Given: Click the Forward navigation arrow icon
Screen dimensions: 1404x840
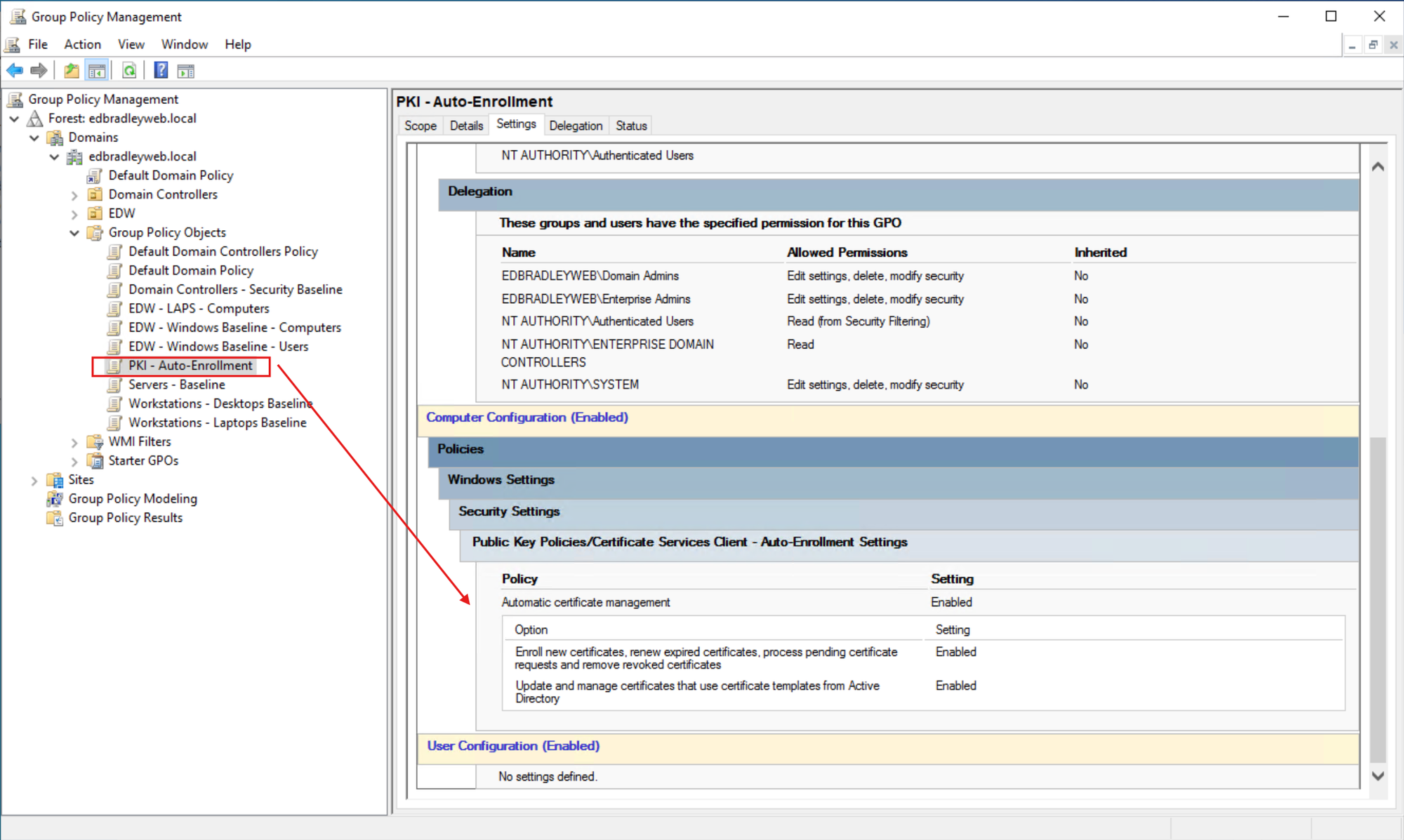Looking at the screenshot, I should tap(39, 69).
